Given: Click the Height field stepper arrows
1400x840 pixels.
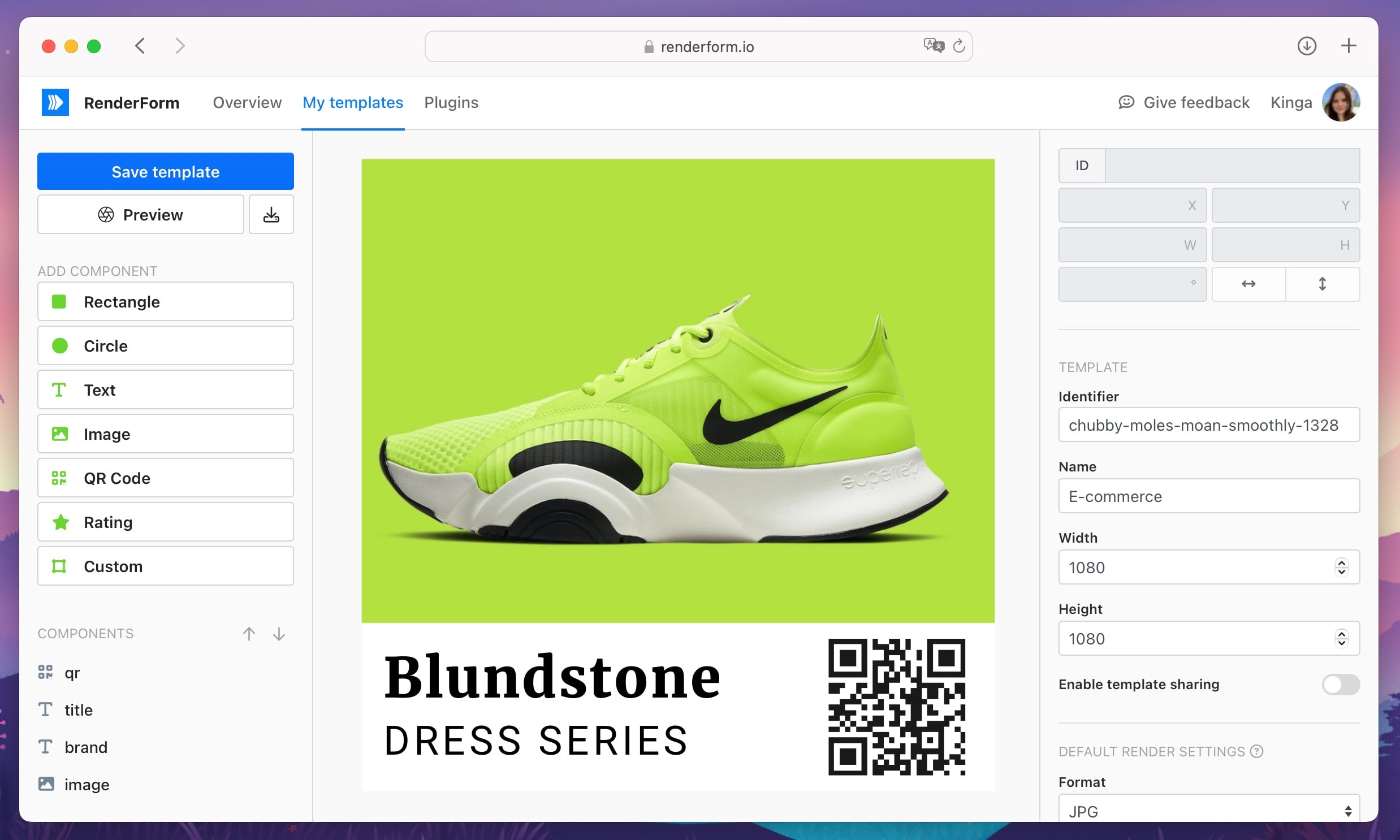Looking at the screenshot, I should [x=1341, y=639].
